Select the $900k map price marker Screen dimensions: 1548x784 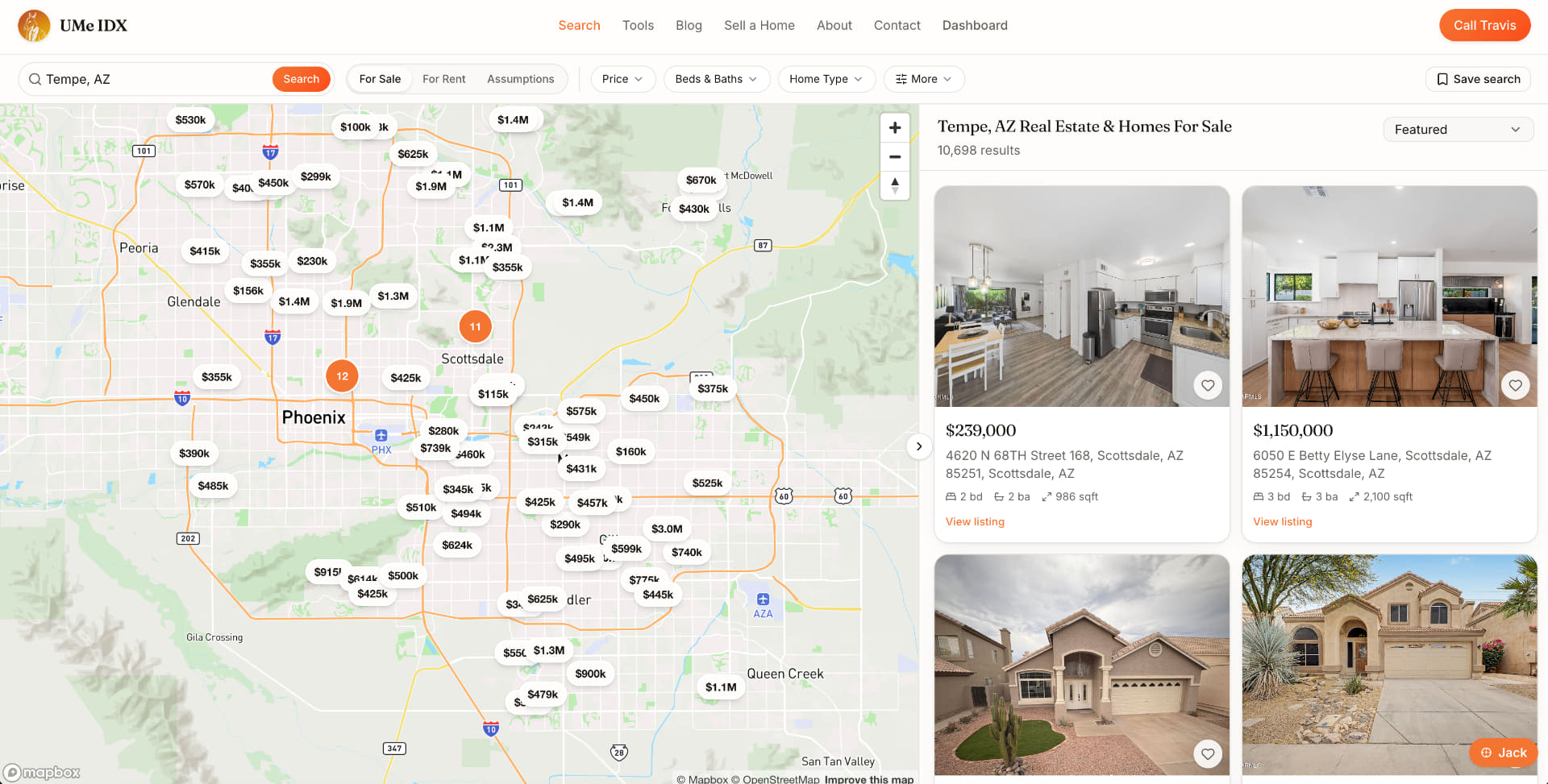point(590,674)
